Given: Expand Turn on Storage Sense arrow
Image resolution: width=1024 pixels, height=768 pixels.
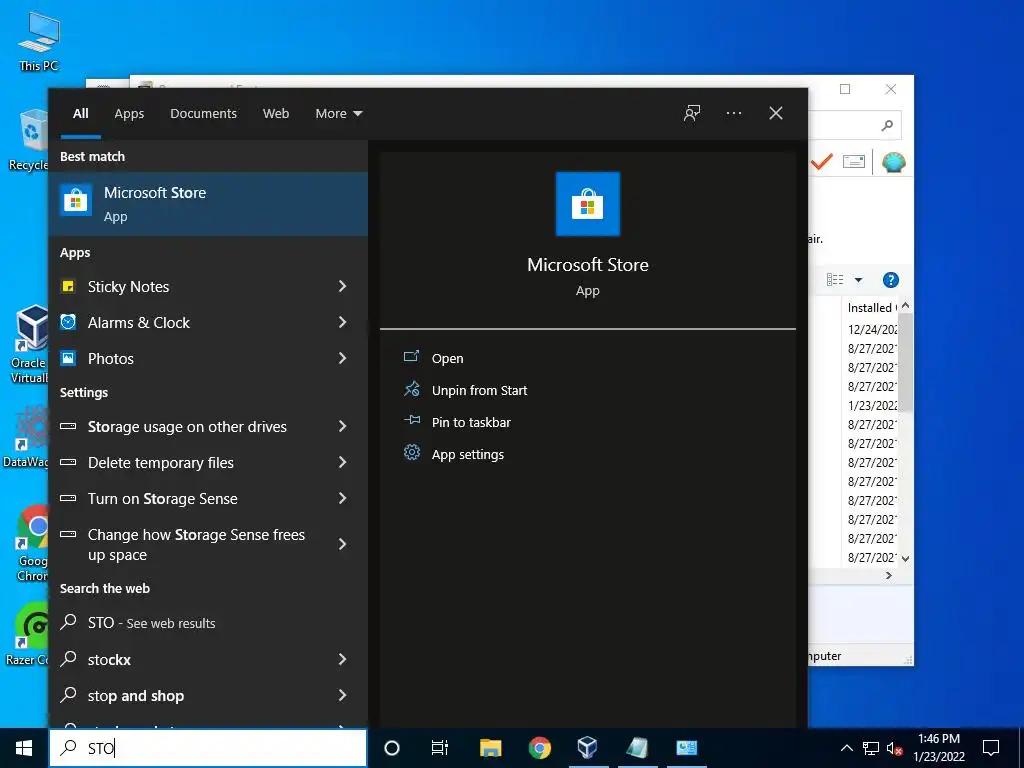Looking at the screenshot, I should pyautogui.click(x=342, y=498).
